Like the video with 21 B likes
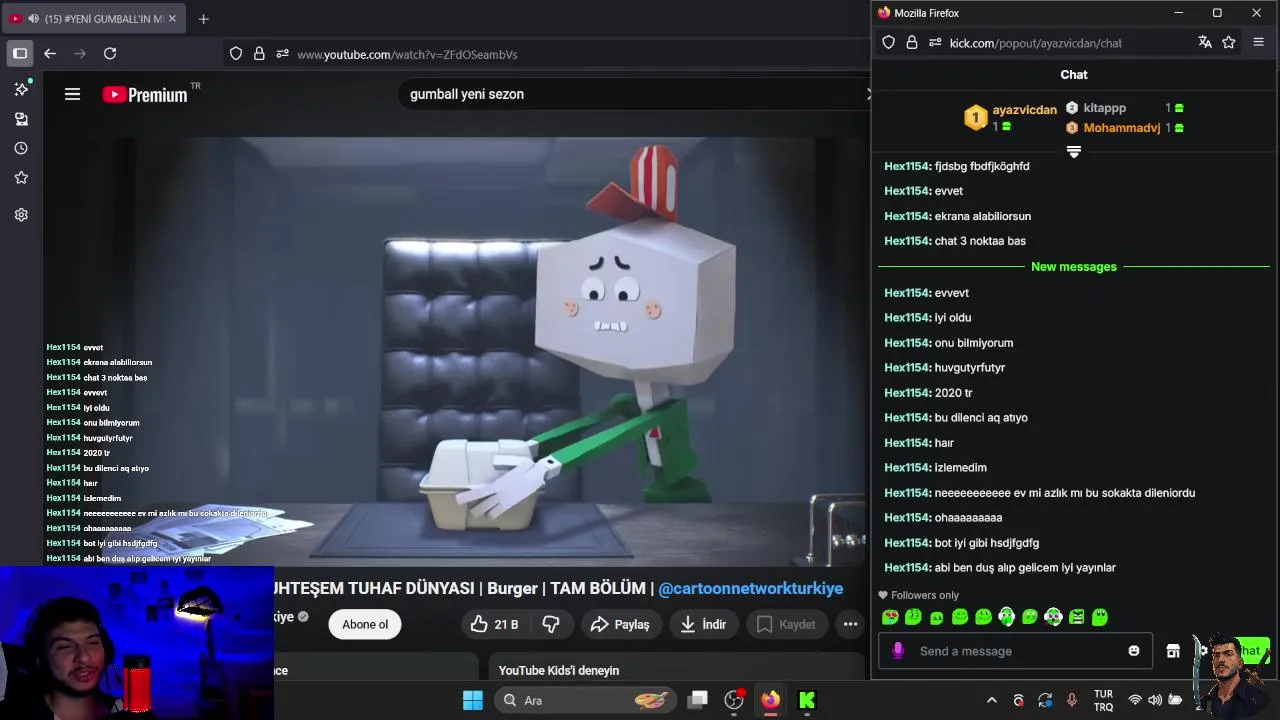Image resolution: width=1280 pixels, height=720 pixels. tap(495, 624)
